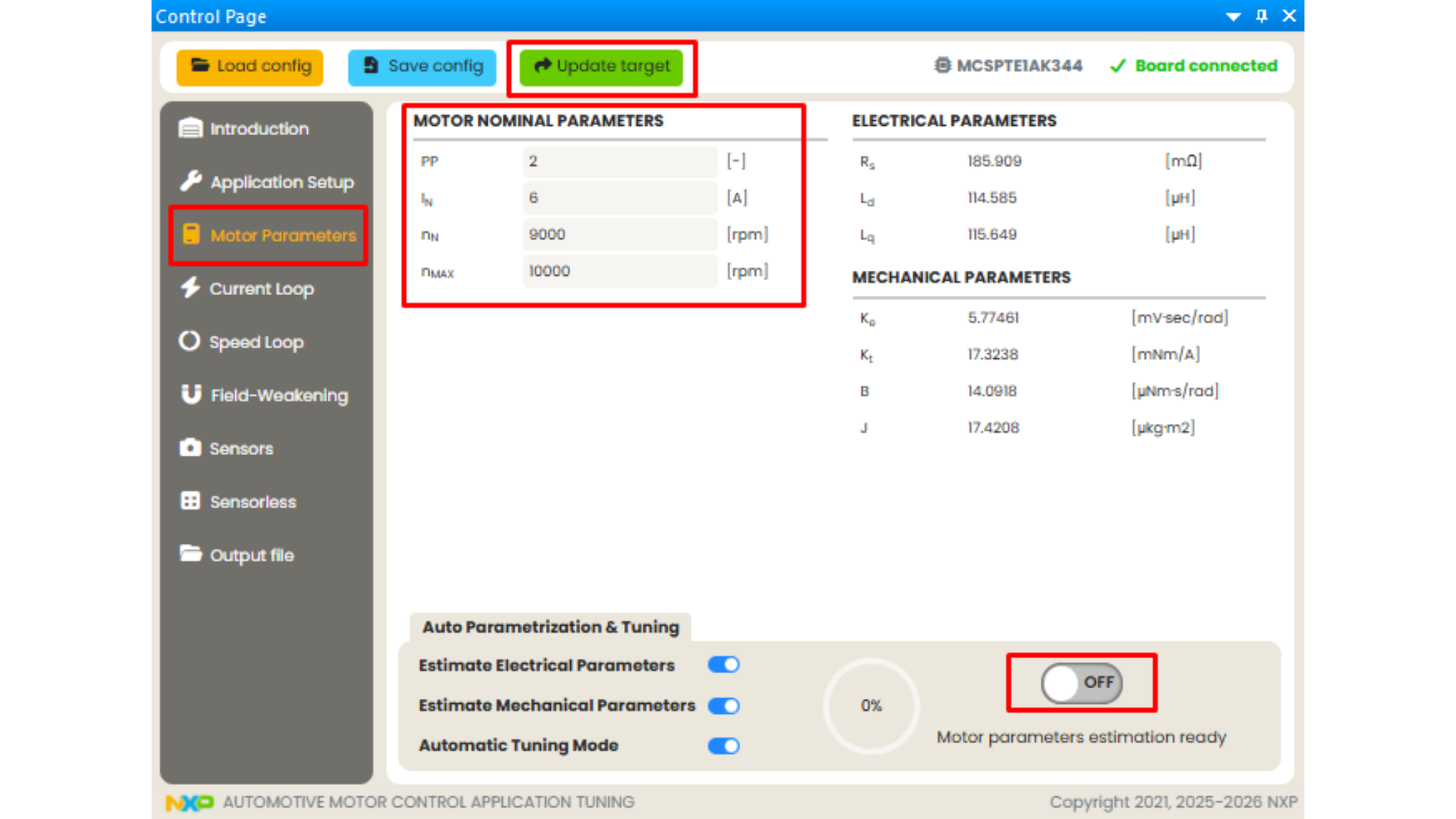This screenshot has height=819, width=1456.
Task: Click the Lq value 115.649
Action: pos(992,235)
